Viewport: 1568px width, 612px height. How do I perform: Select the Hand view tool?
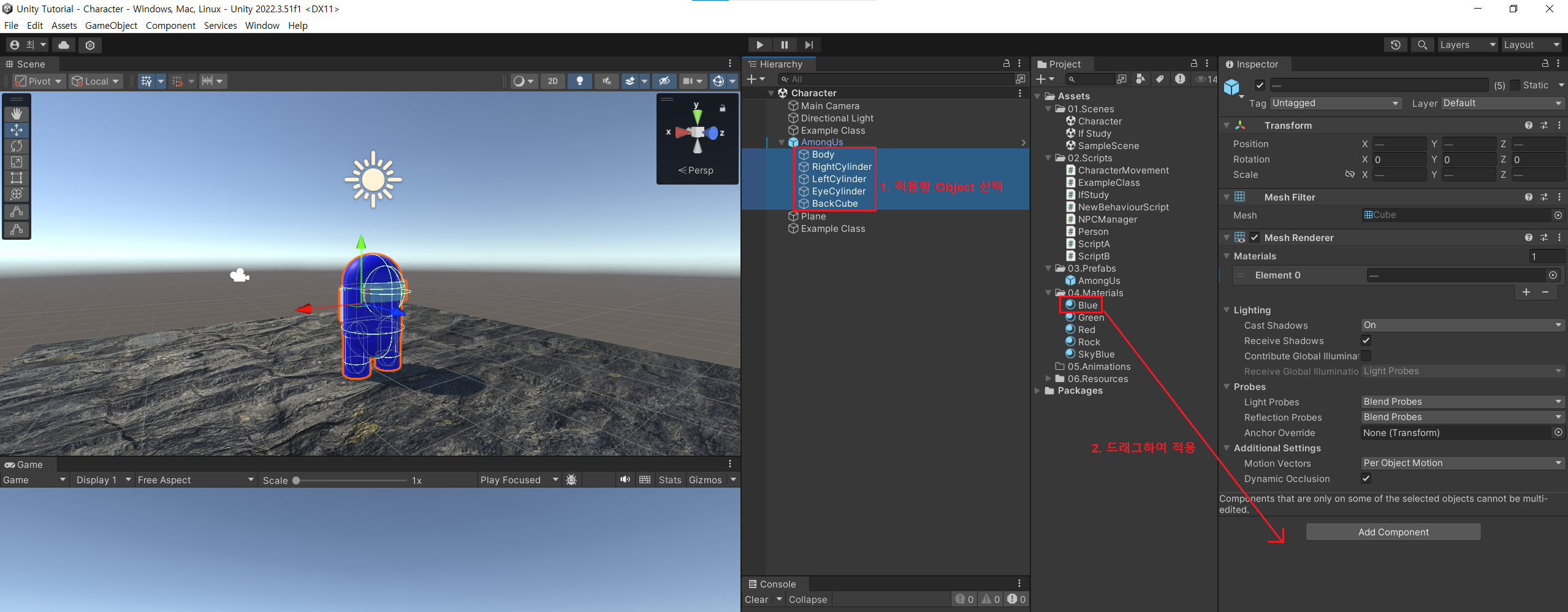pyautogui.click(x=17, y=114)
